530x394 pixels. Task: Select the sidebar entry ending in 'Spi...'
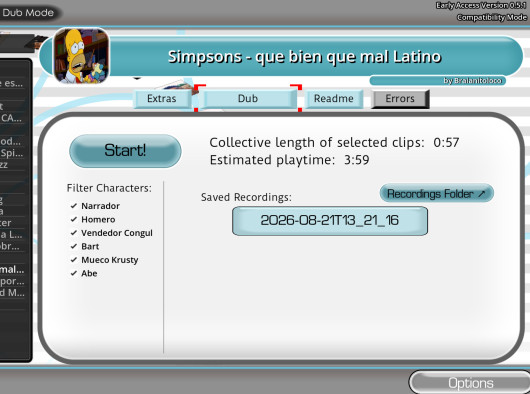12,153
